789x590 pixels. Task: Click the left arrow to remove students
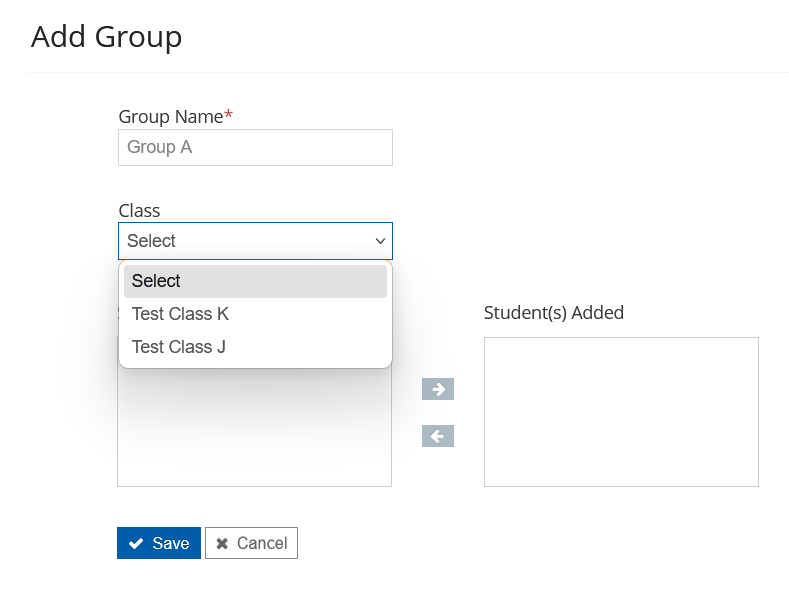pos(438,436)
